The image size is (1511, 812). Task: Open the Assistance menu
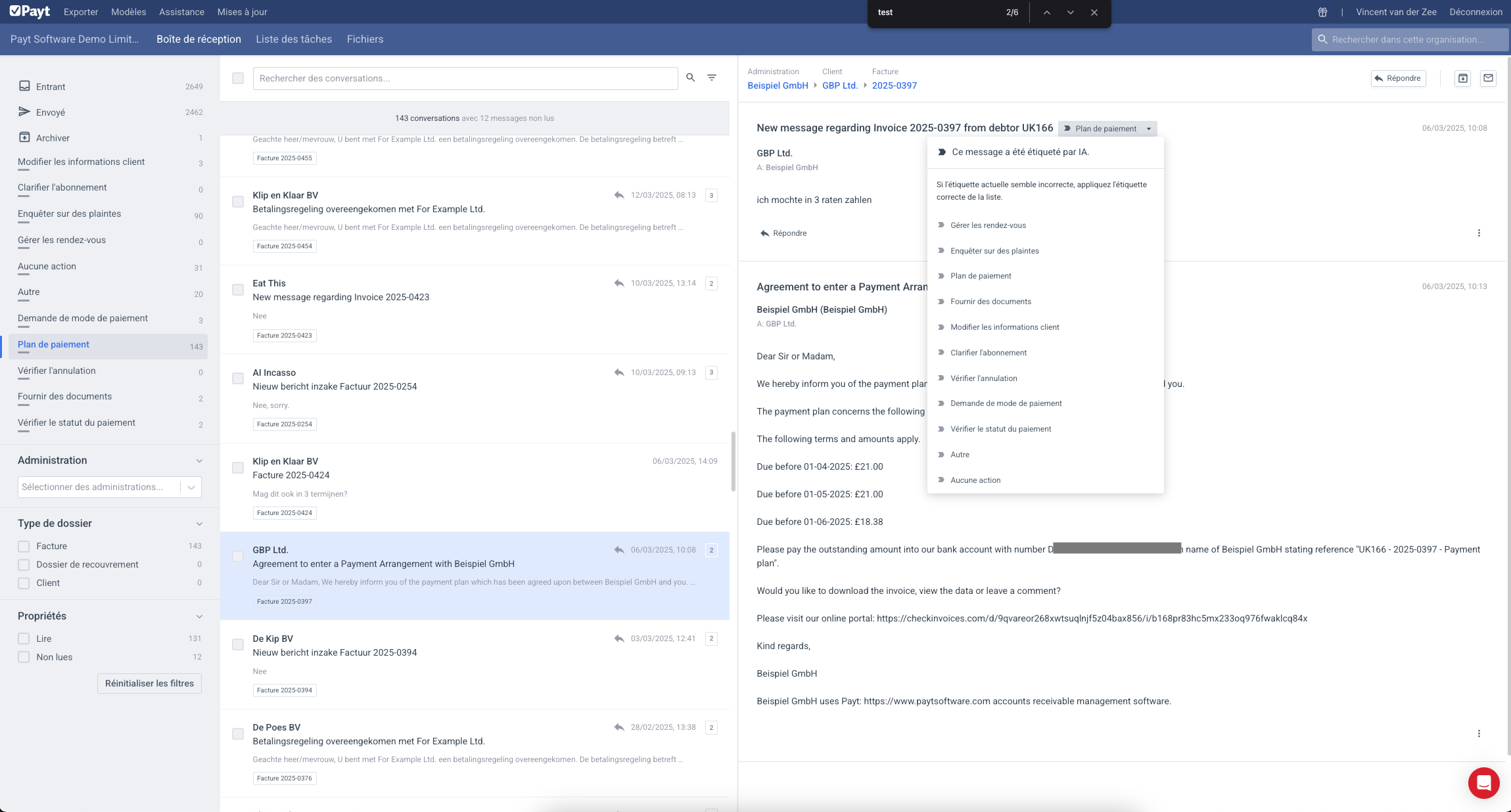(x=181, y=12)
